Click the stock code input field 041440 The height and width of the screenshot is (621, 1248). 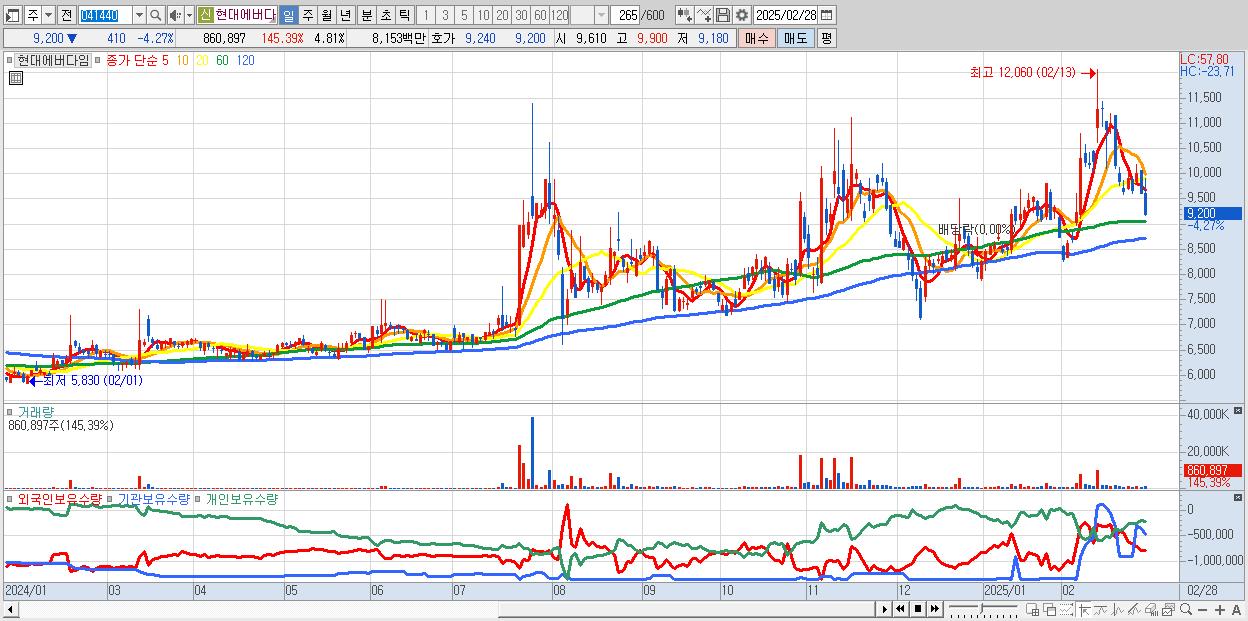[105, 15]
